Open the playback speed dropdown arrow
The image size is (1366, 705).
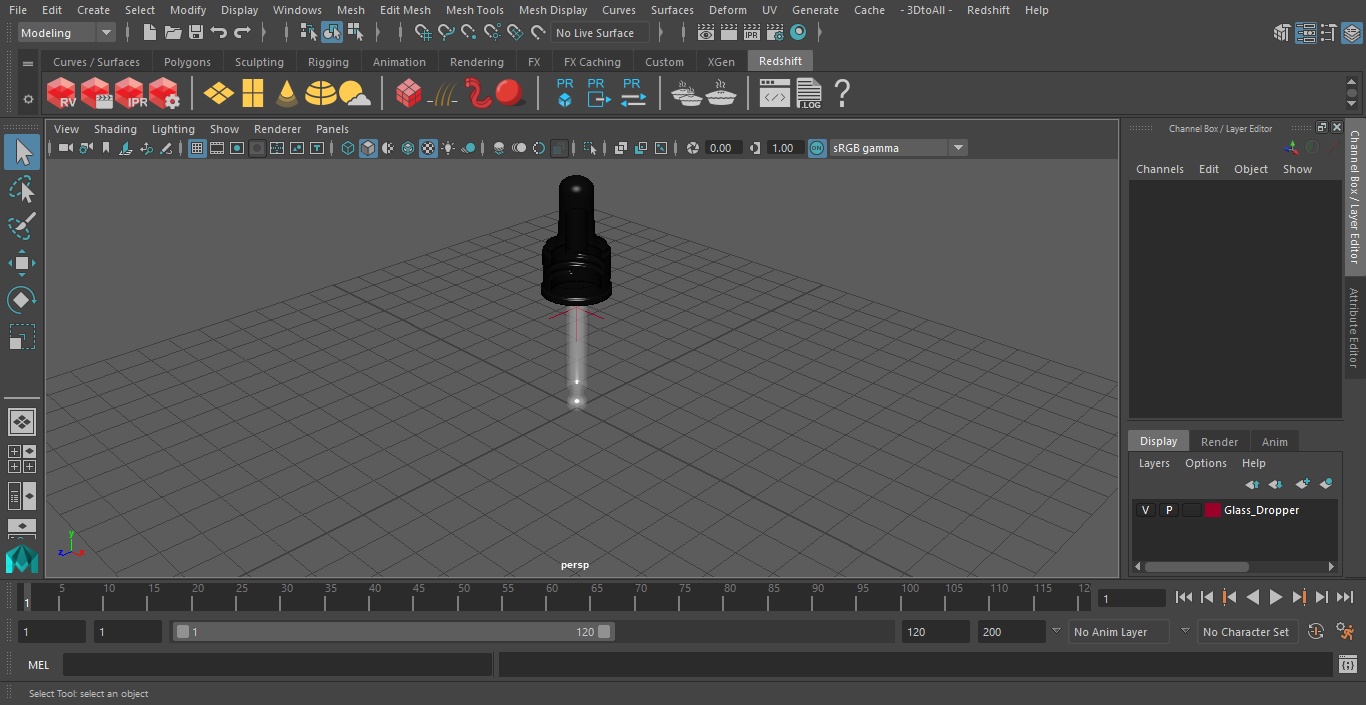1055,631
